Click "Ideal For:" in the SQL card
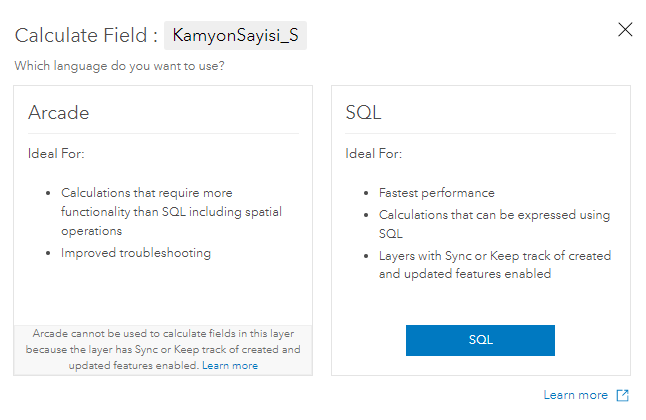Image resolution: width=646 pixels, height=420 pixels. click(374, 154)
